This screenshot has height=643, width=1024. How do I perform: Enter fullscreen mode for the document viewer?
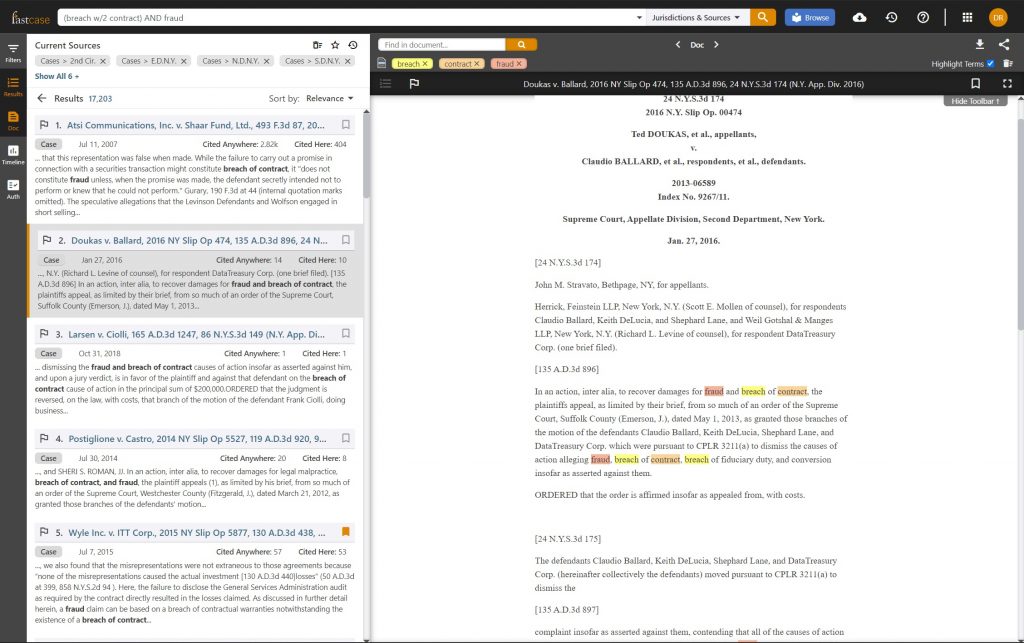[1005, 85]
